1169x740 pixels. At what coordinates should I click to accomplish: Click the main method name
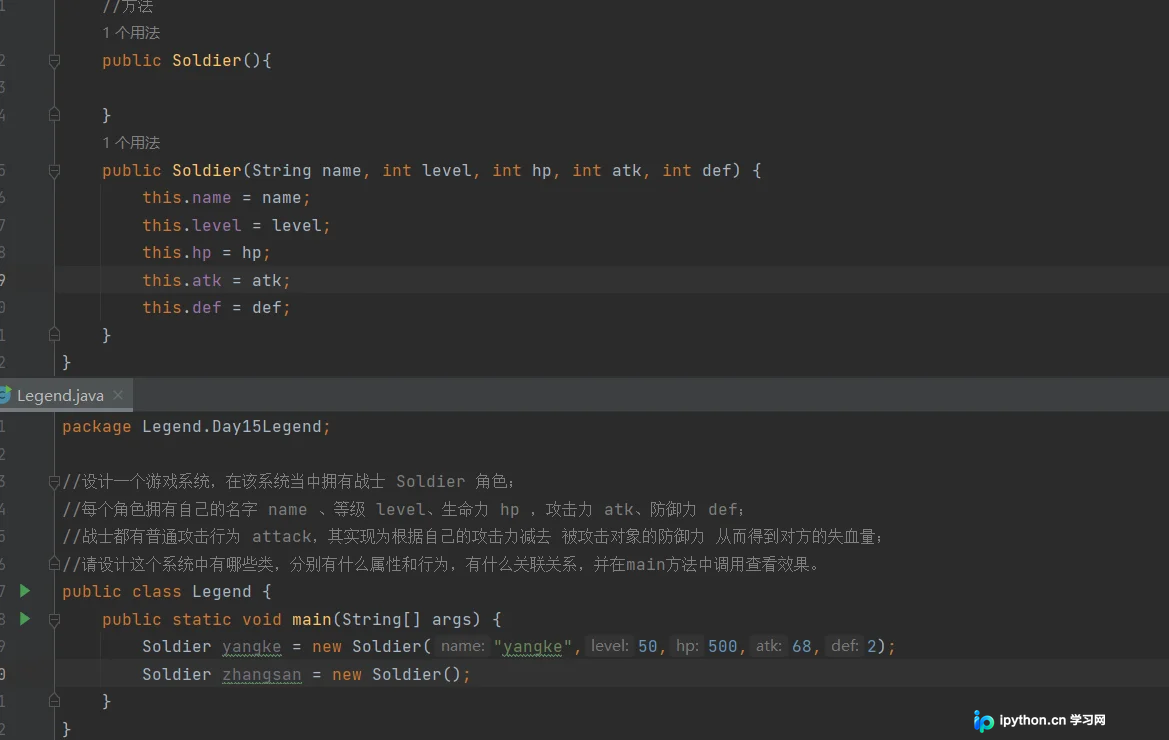point(312,619)
